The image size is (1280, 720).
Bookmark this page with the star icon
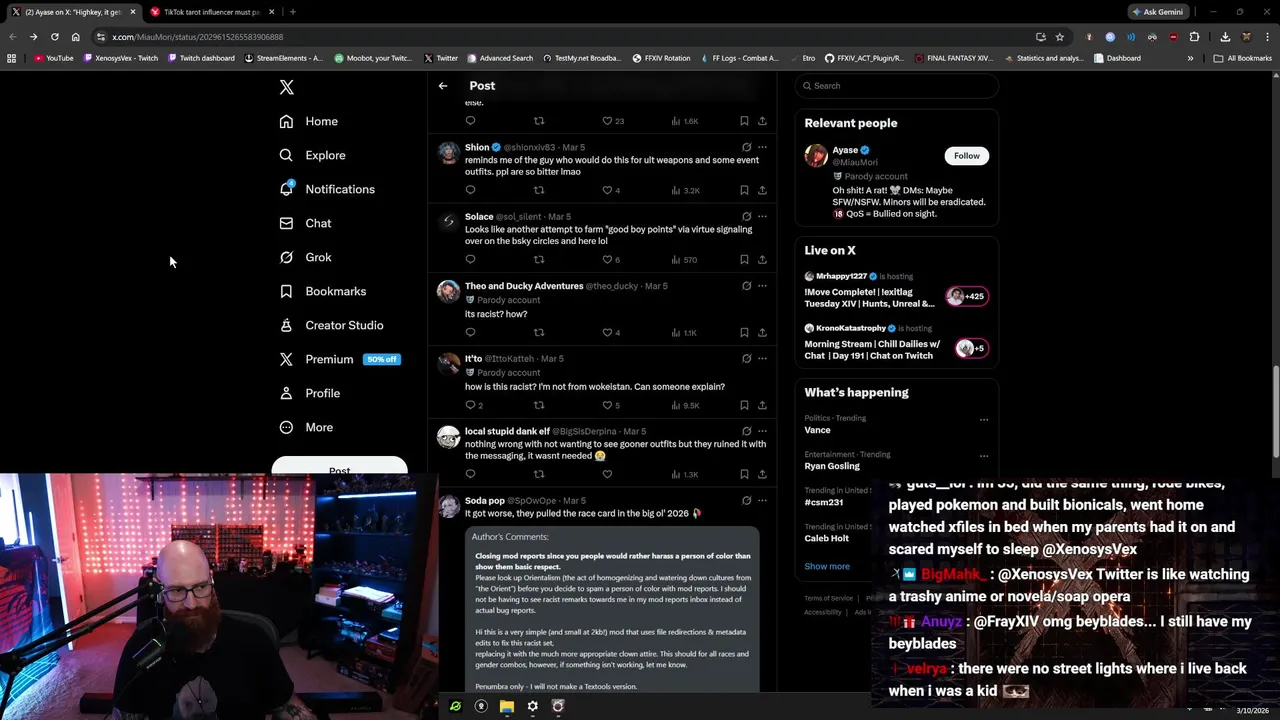pyautogui.click(x=1060, y=37)
